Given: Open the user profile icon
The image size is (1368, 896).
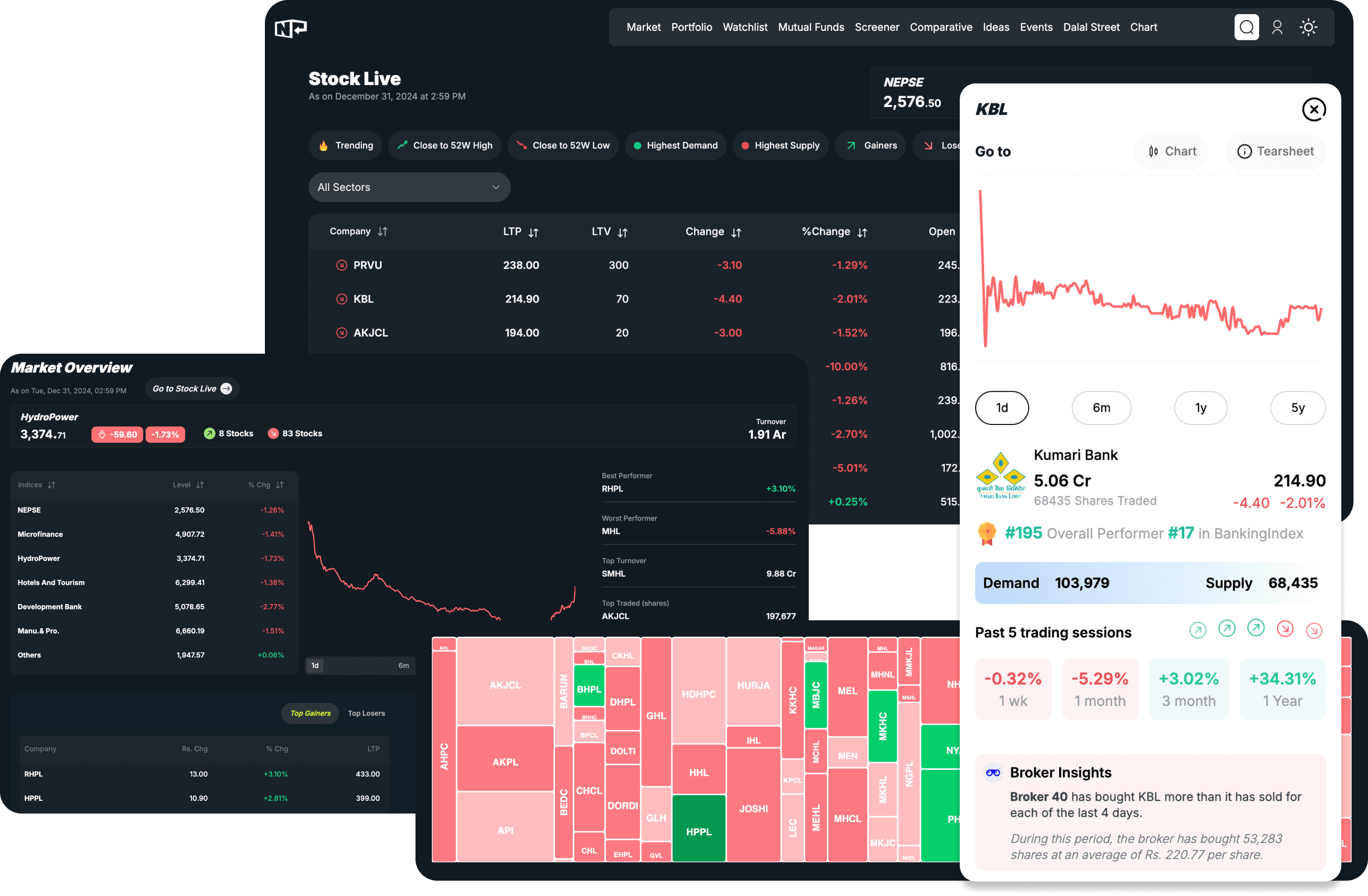Looking at the screenshot, I should pyautogui.click(x=1277, y=27).
